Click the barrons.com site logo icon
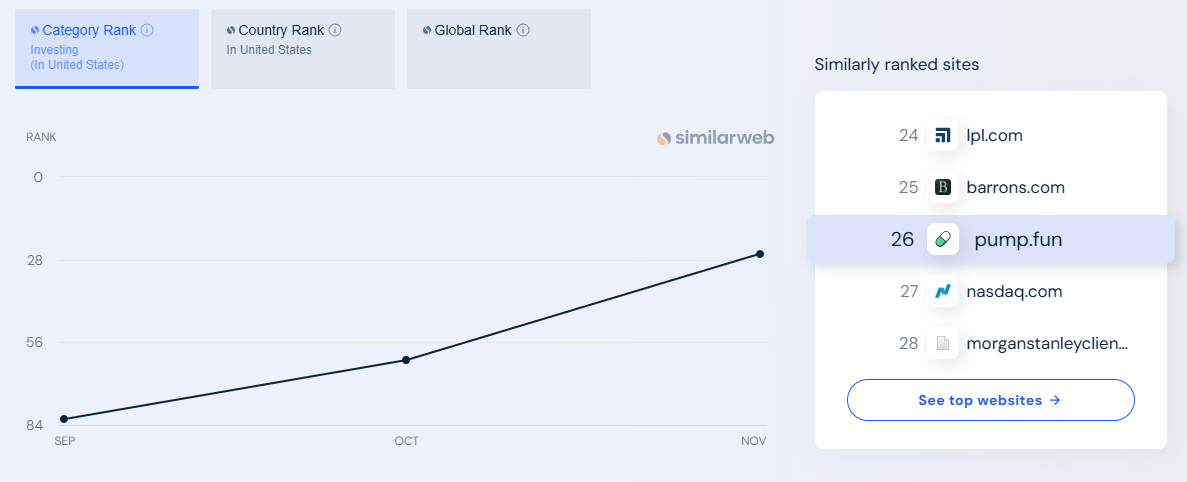 coord(942,188)
